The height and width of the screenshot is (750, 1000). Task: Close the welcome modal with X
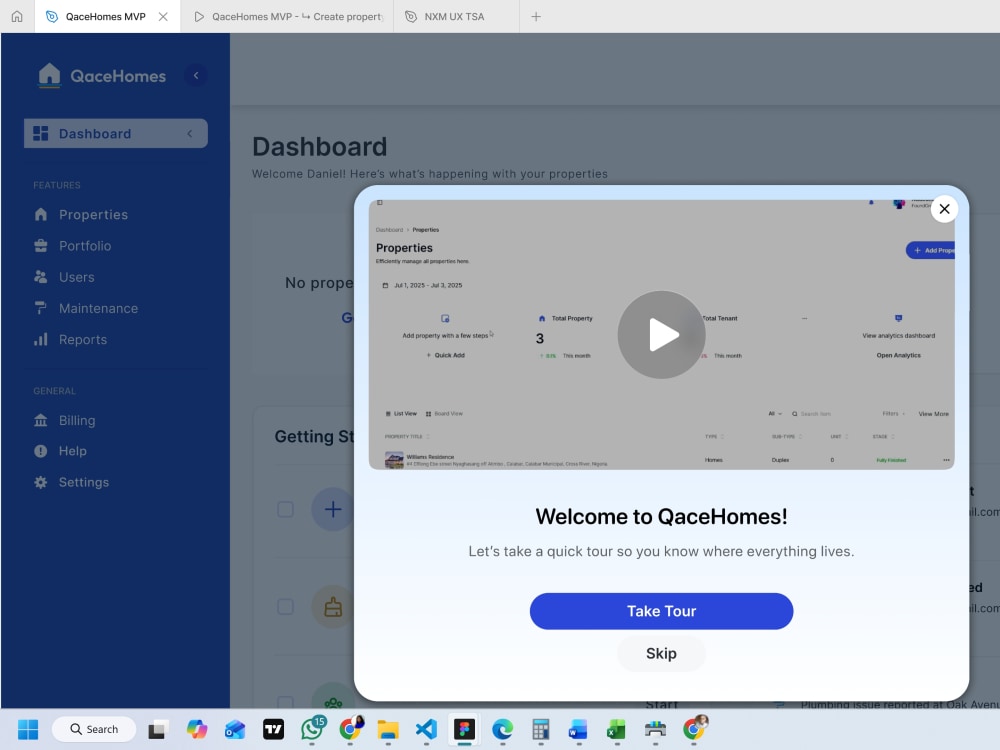tap(945, 209)
